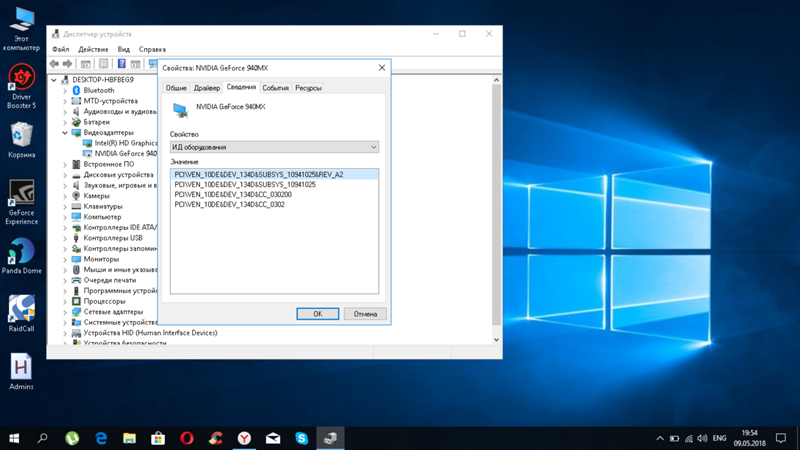Image resolution: width=800 pixels, height=450 pixels.
Task: Collapse the Видеоадаптеры category
Action: pos(65,133)
